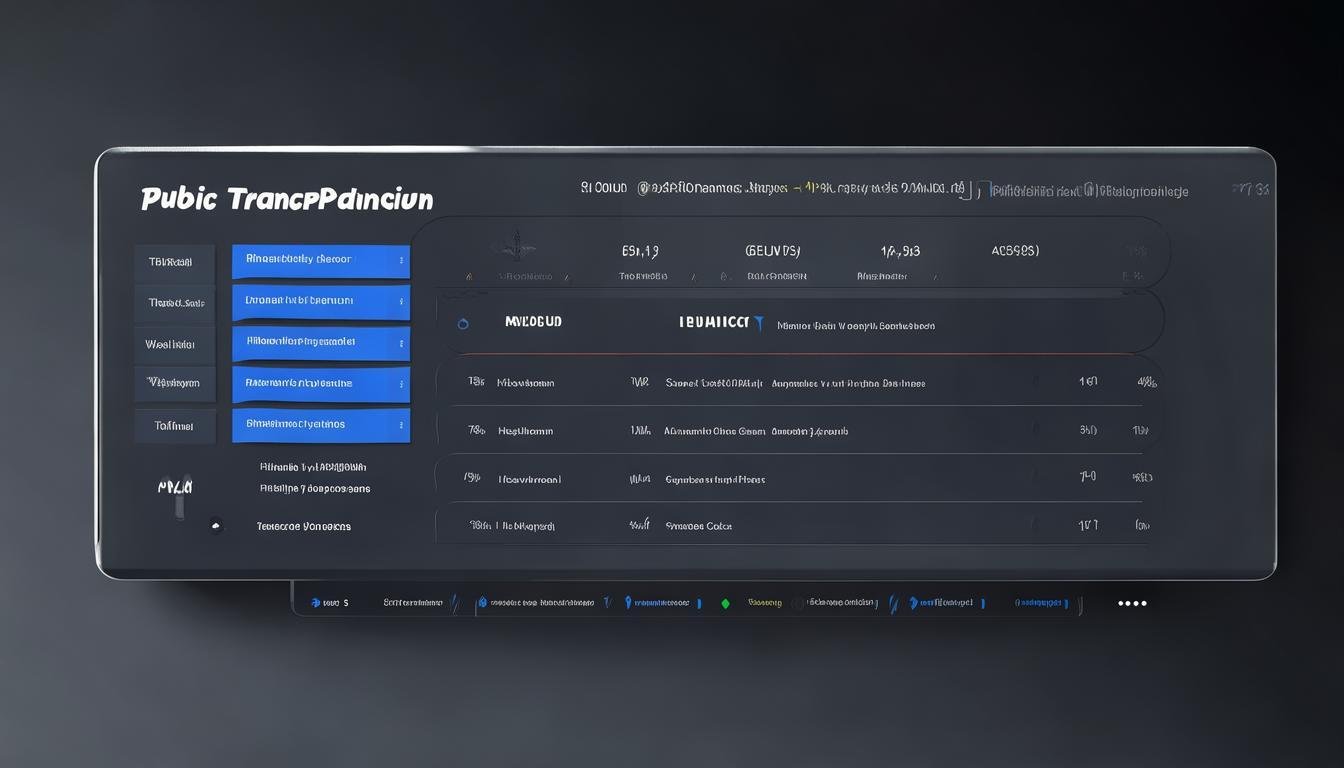Toggle the green diamond status indicator
Image resolution: width=1344 pixels, height=768 pixels.
pyautogui.click(x=726, y=602)
